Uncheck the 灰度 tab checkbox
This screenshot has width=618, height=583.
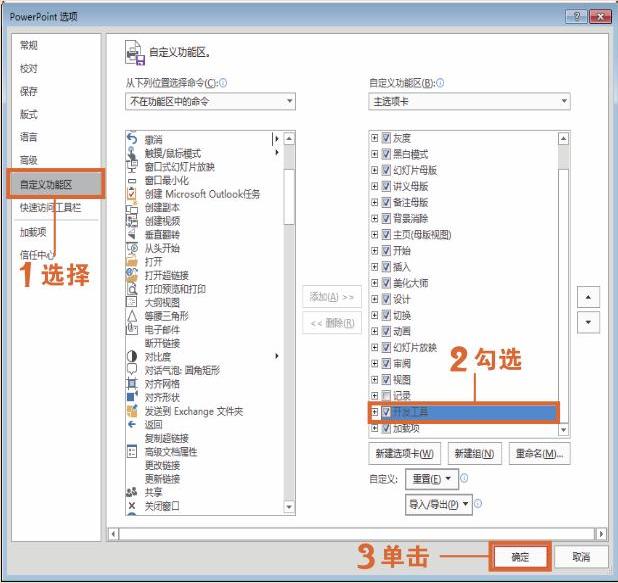386,138
